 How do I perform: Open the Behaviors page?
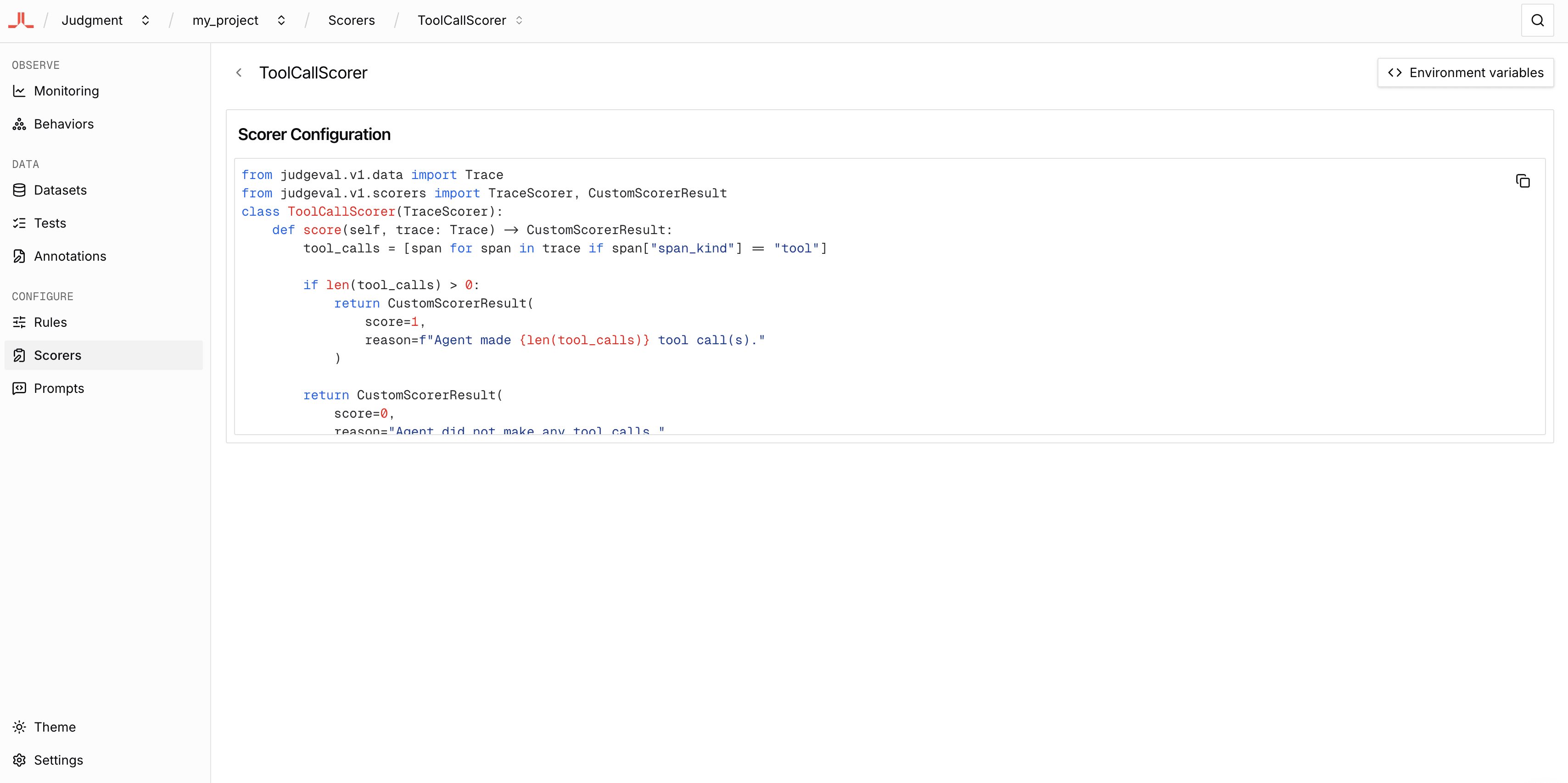click(63, 123)
